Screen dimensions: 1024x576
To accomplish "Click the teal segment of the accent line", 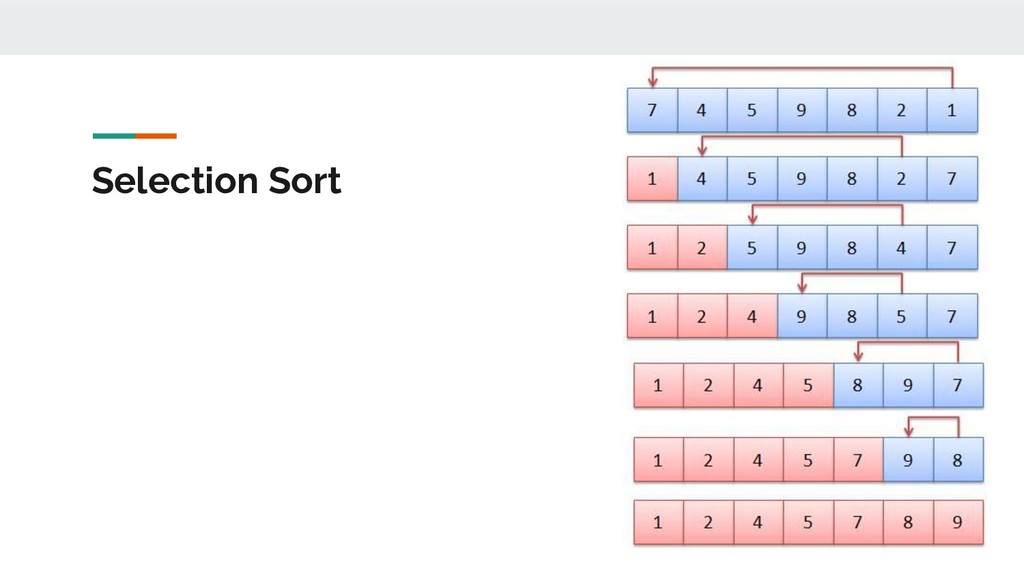I will pos(114,136).
